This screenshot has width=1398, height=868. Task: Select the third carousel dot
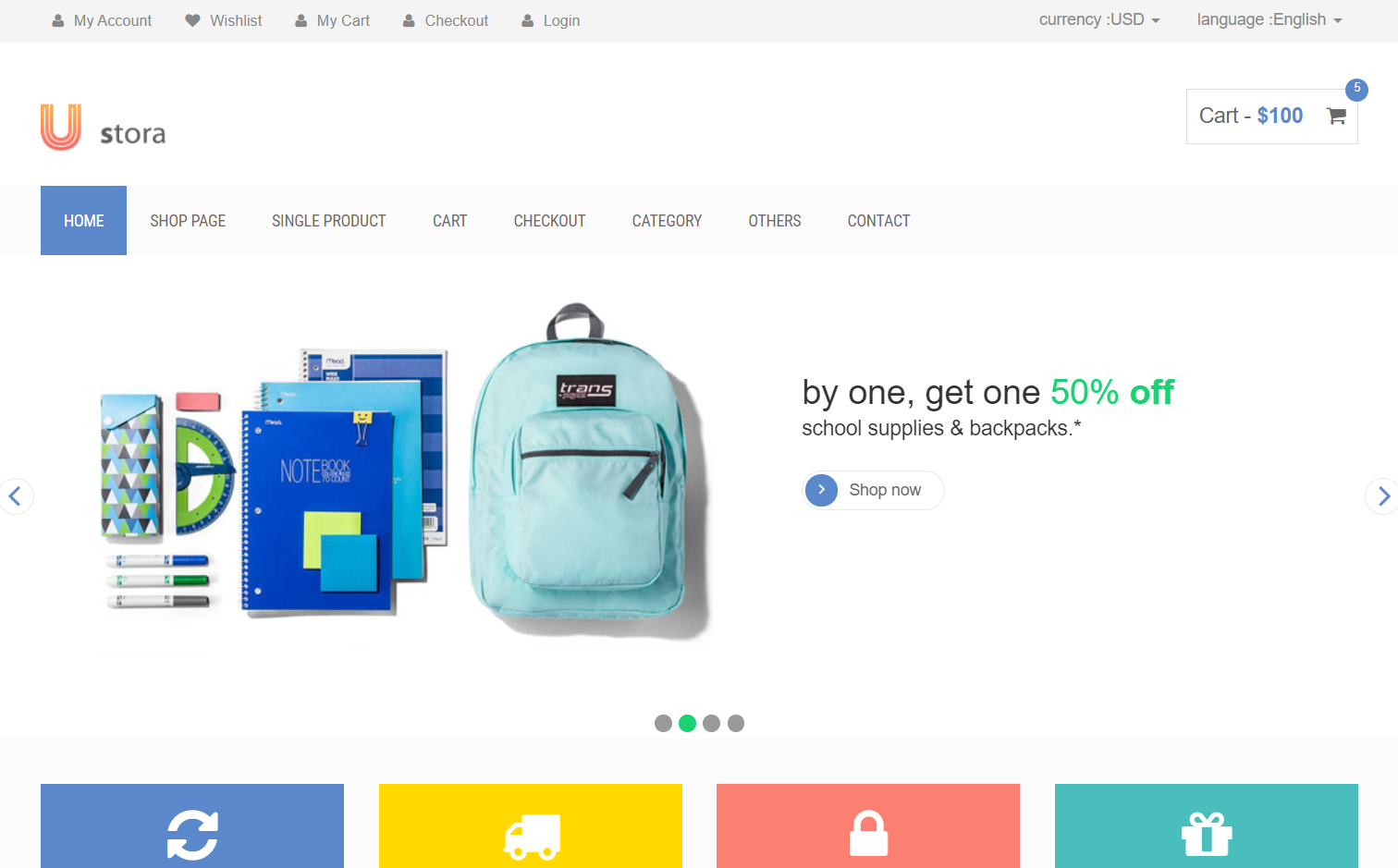click(711, 723)
